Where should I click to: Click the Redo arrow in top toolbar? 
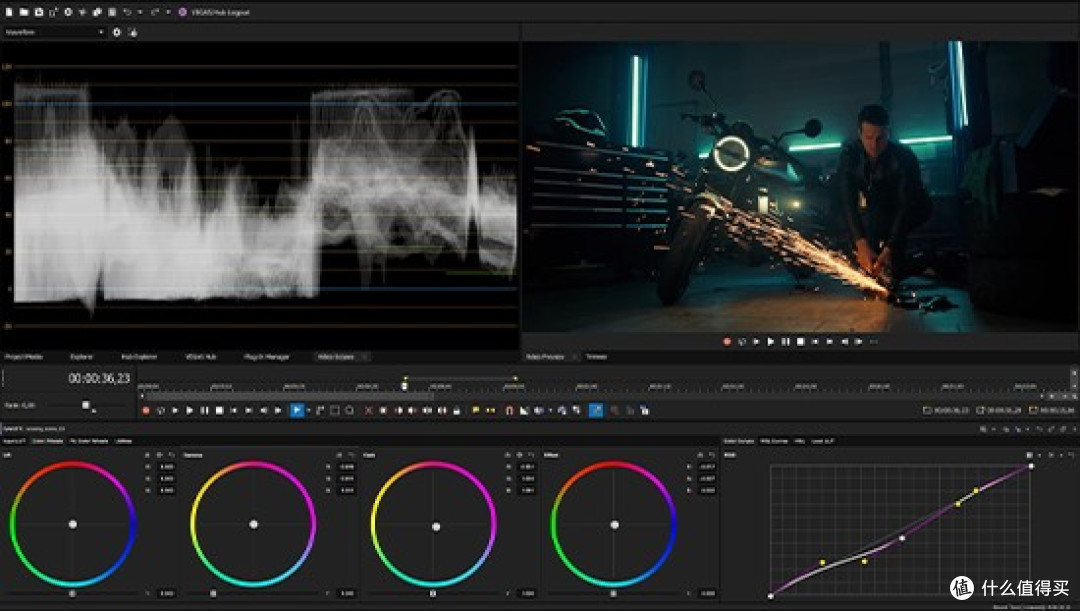pos(155,12)
